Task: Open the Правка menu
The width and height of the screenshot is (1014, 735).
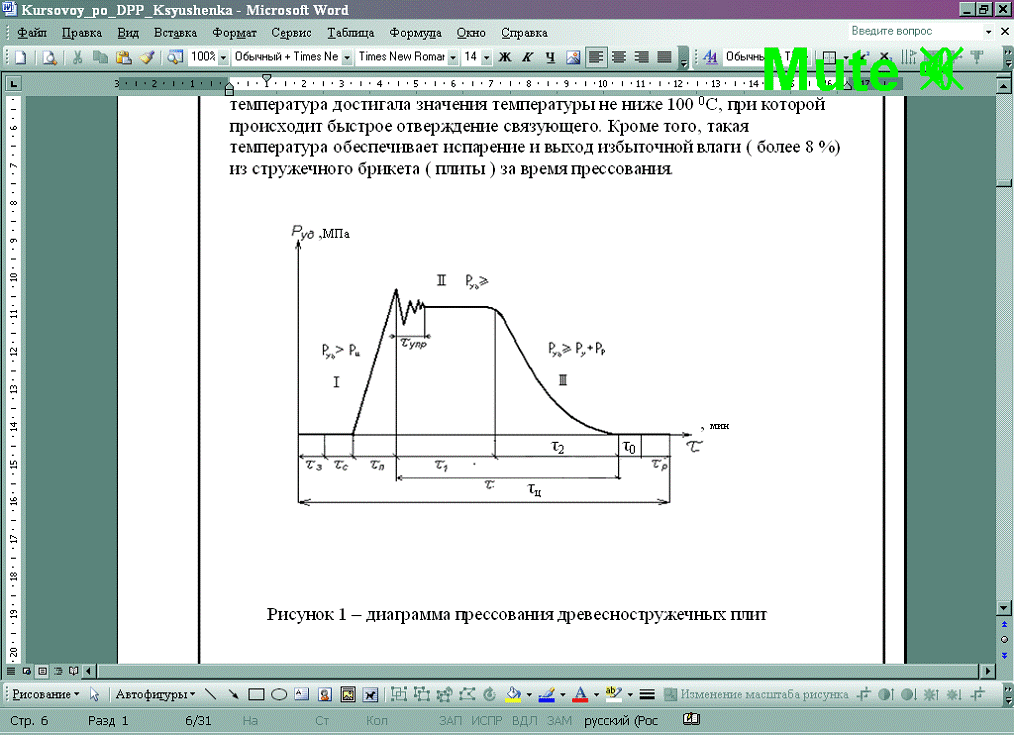Action: [x=82, y=33]
